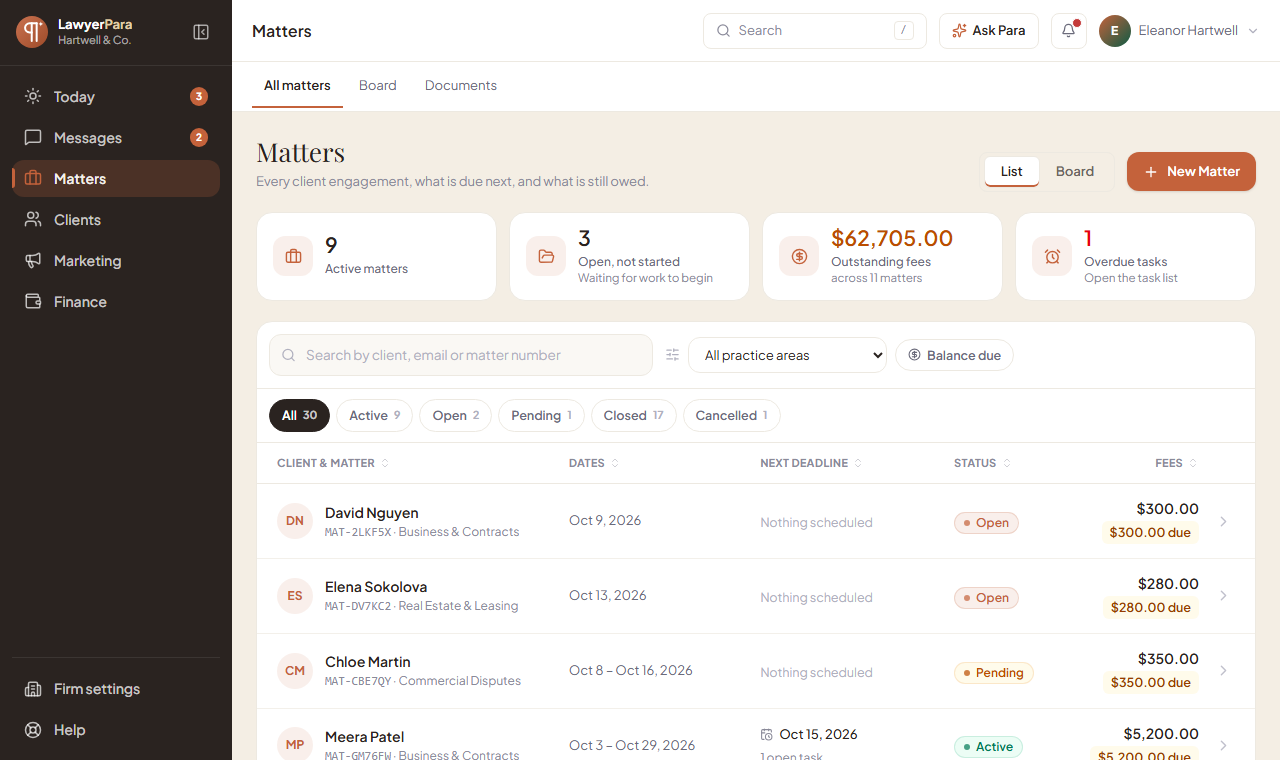Click the Marketing megaphone icon
Image resolution: width=1280 pixels, height=760 pixels.
click(33, 261)
